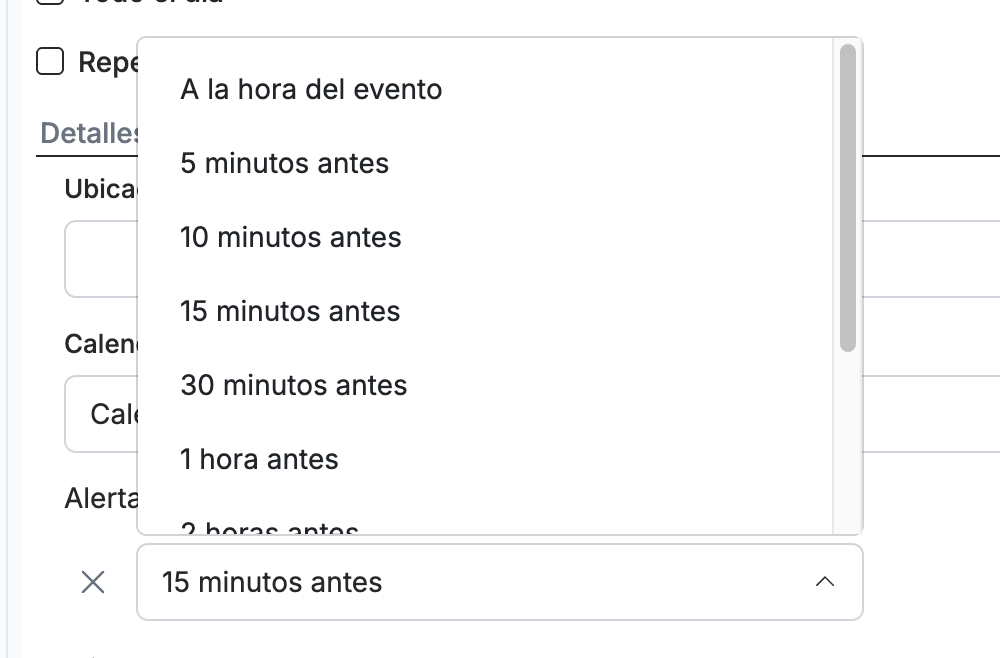Select '1 hora antes' alert option
Screen dimensions: 1000x658
(x=485, y=459)
